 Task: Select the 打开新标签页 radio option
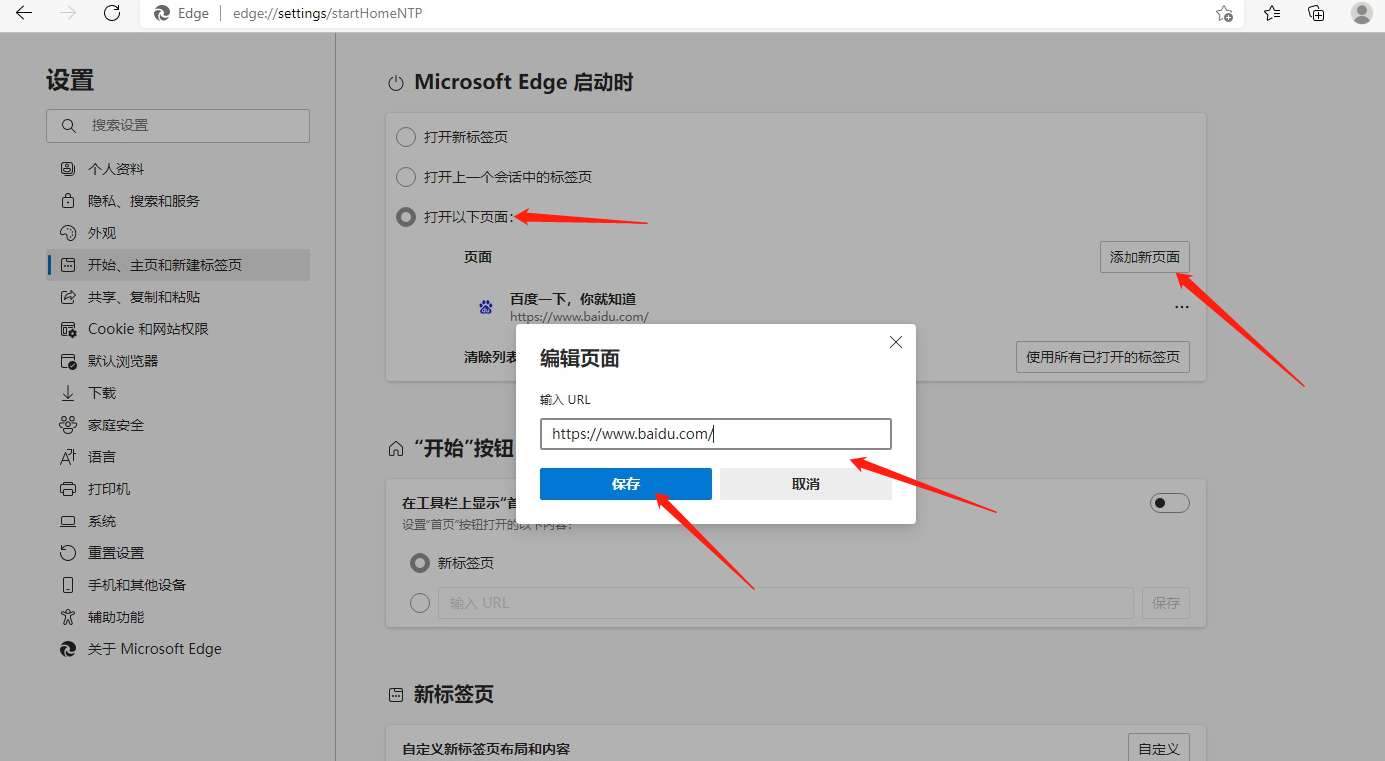point(406,137)
